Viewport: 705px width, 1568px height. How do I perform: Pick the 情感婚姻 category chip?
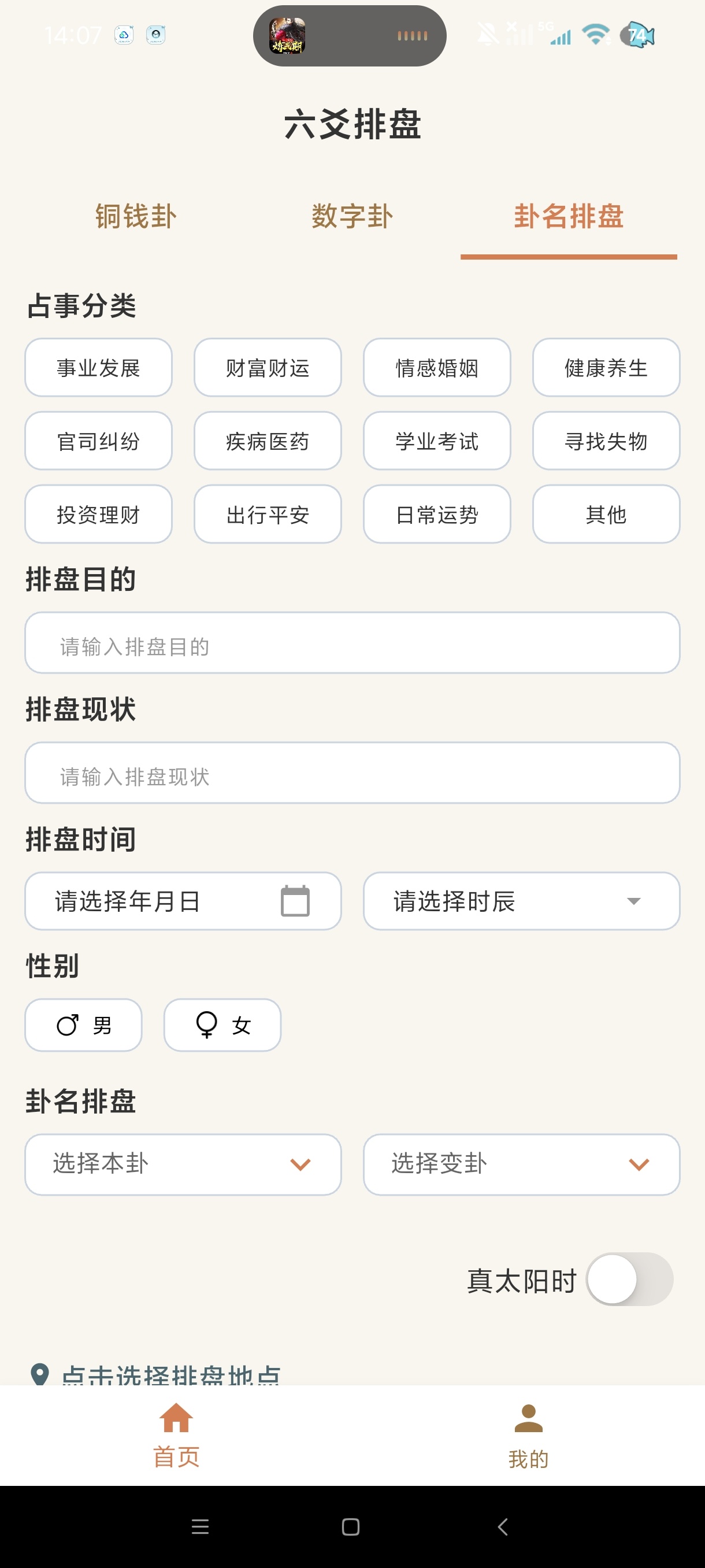point(437,368)
